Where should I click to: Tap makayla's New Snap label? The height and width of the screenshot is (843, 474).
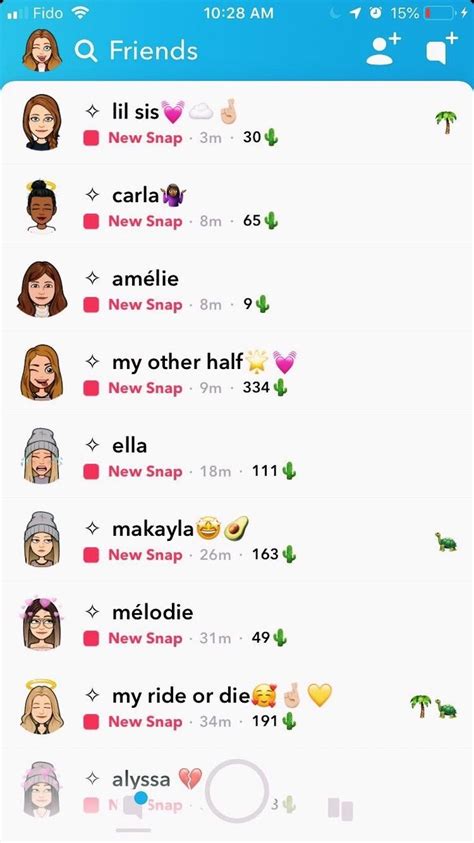pos(146,554)
